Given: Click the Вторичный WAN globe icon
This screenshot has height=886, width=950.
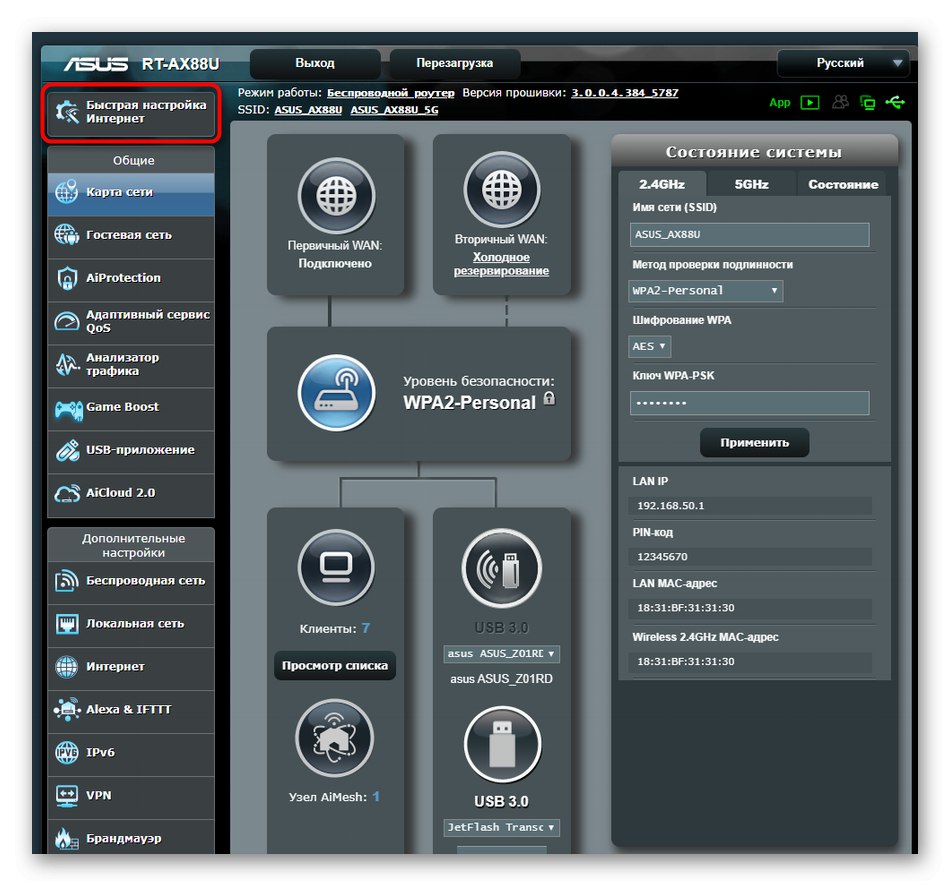Looking at the screenshot, I should pos(502,190).
